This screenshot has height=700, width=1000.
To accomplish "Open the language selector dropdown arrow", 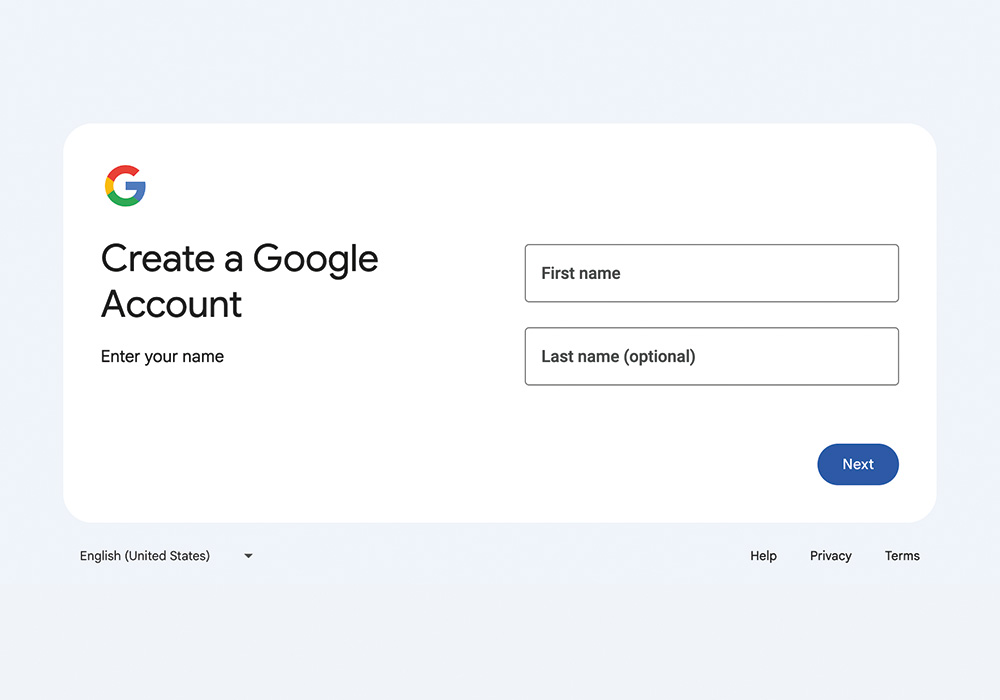I will click(x=248, y=556).
